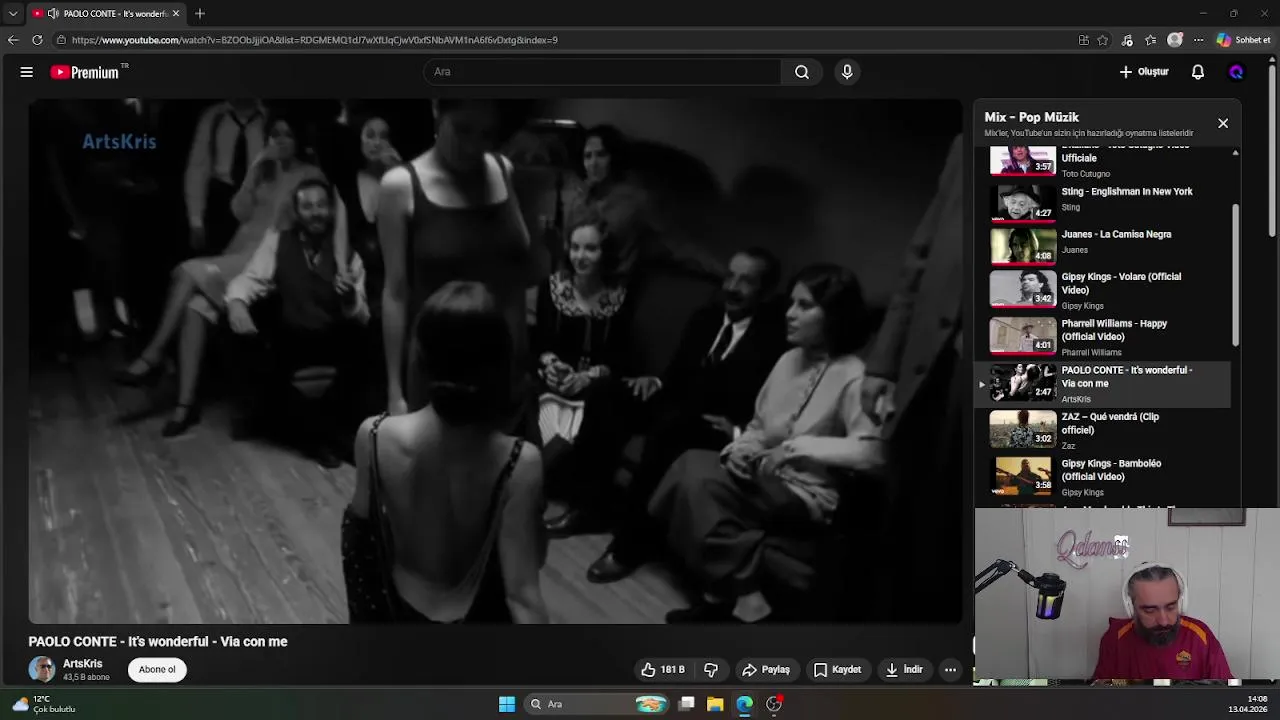Play Pharrell Williams - Happy from playlist
1280x720 pixels.
pyautogui.click(x=1104, y=337)
